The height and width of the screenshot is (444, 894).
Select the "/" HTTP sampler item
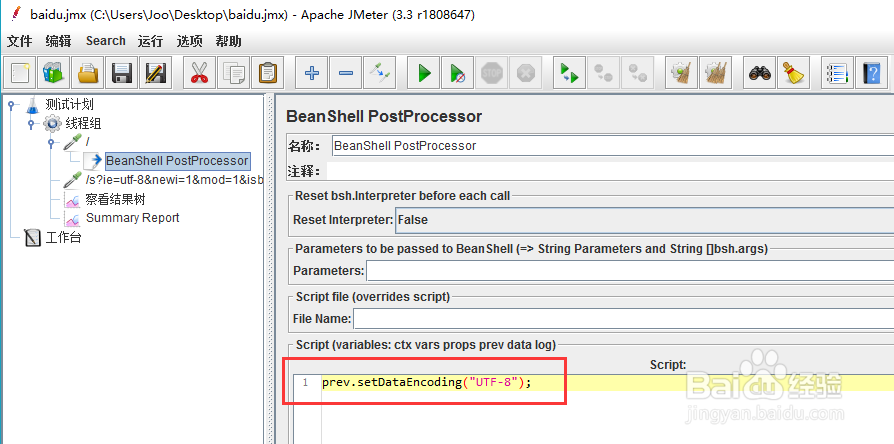(x=87, y=141)
